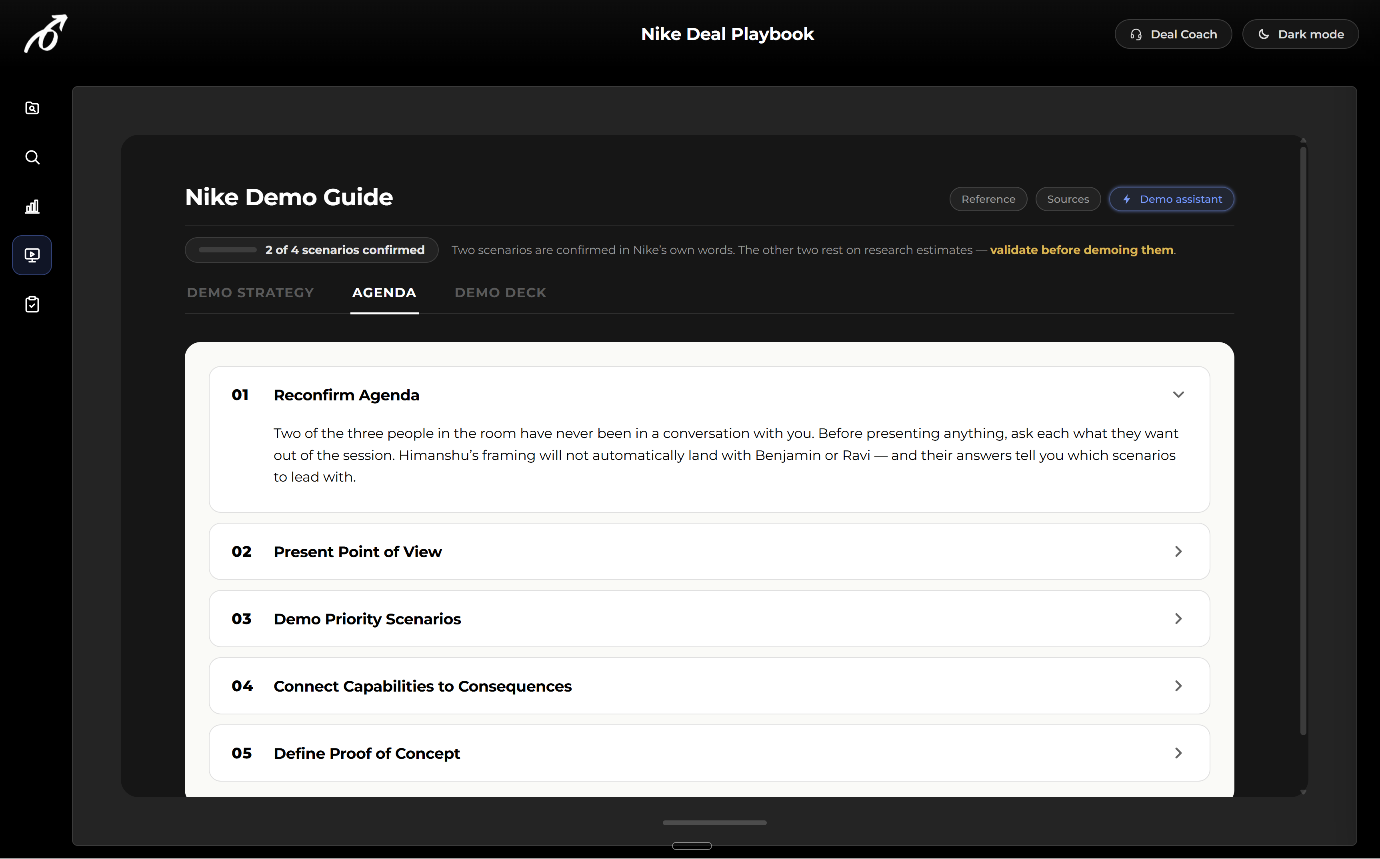Expand Demo Priority Scenarios chevron

click(x=1178, y=619)
